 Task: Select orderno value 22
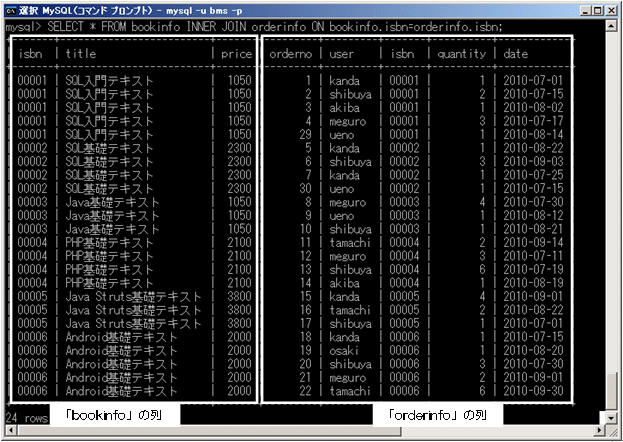(305, 391)
